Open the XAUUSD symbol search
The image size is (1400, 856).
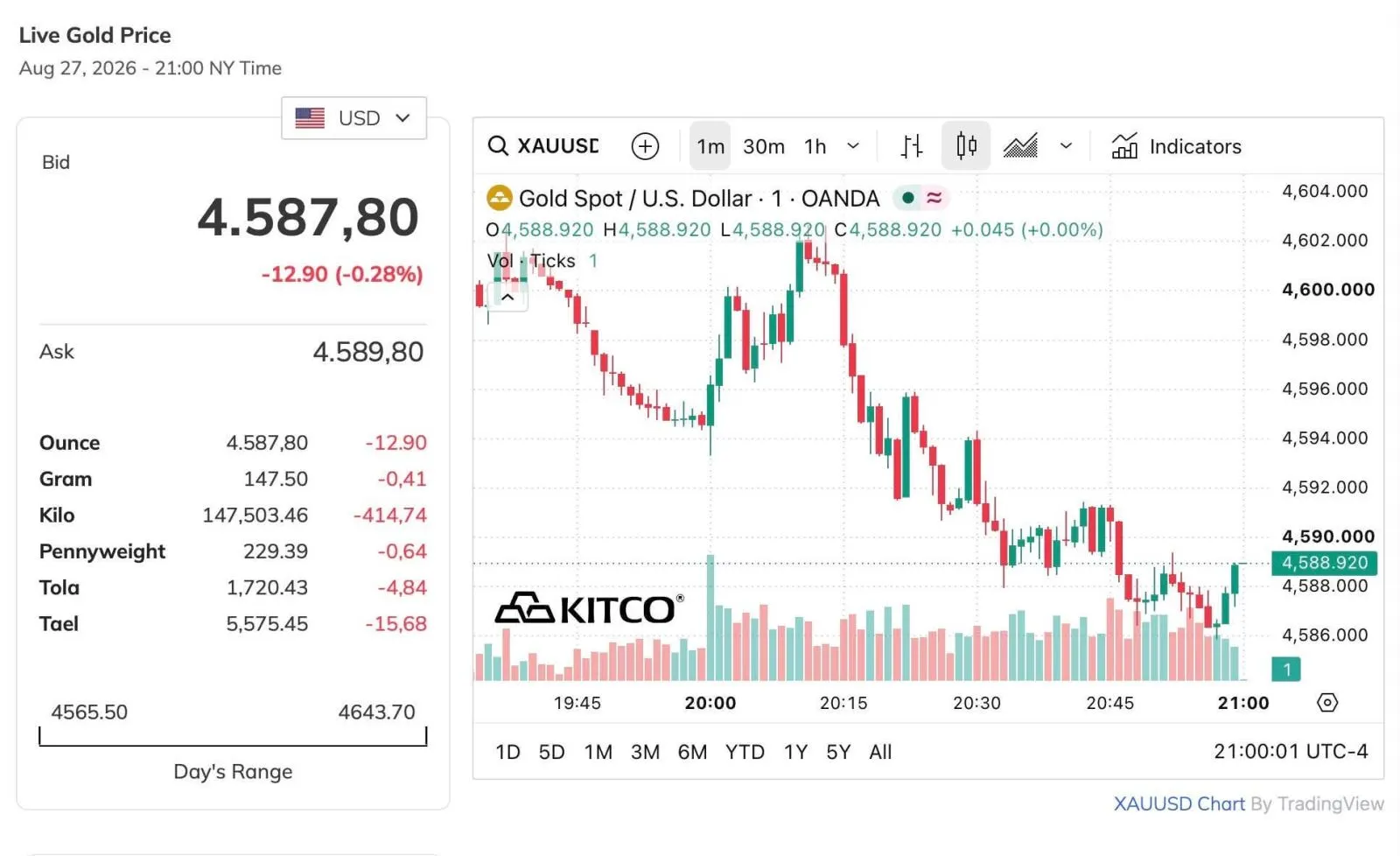(543, 146)
